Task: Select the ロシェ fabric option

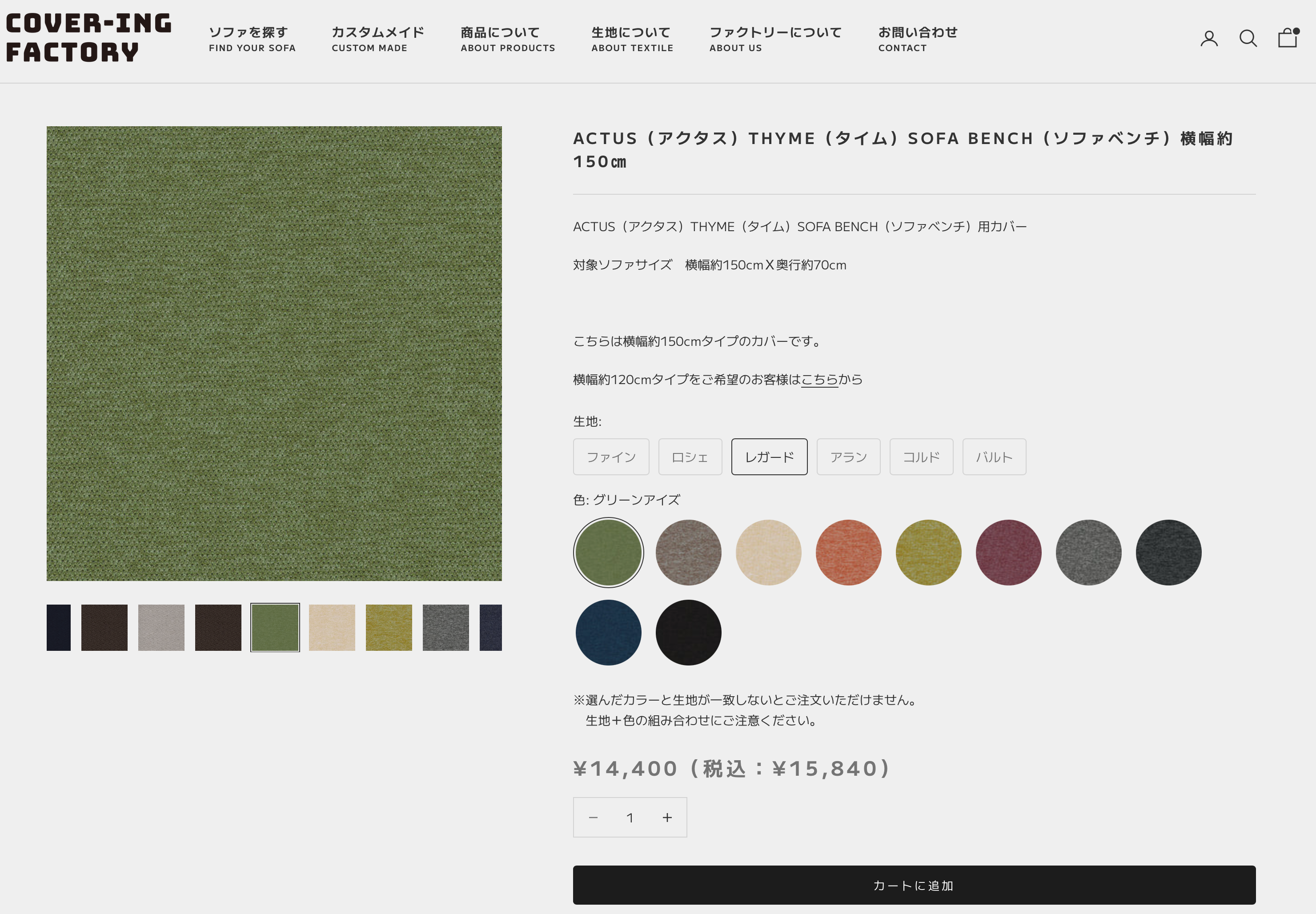Action: pyautogui.click(x=690, y=457)
